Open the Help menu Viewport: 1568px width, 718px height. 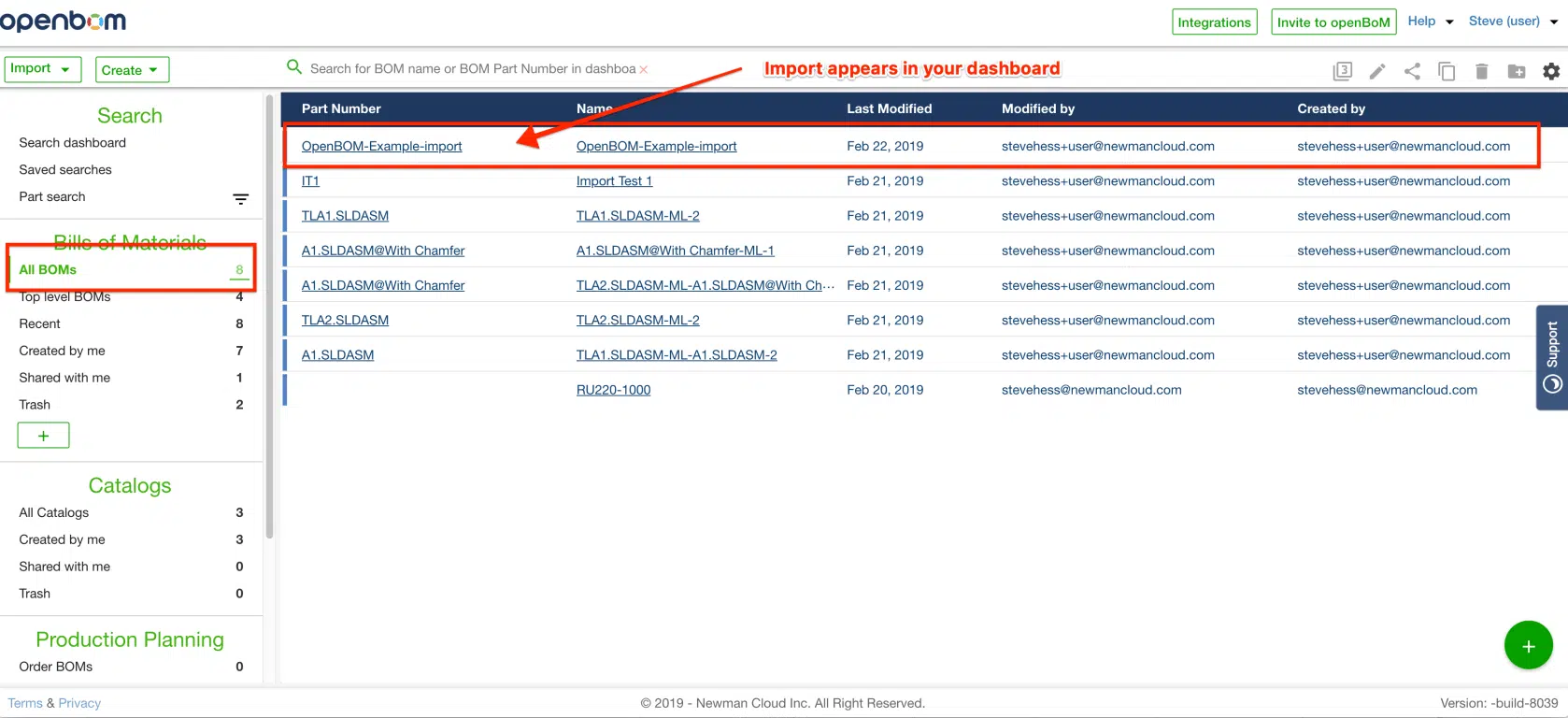pyautogui.click(x=1431, y=21)
